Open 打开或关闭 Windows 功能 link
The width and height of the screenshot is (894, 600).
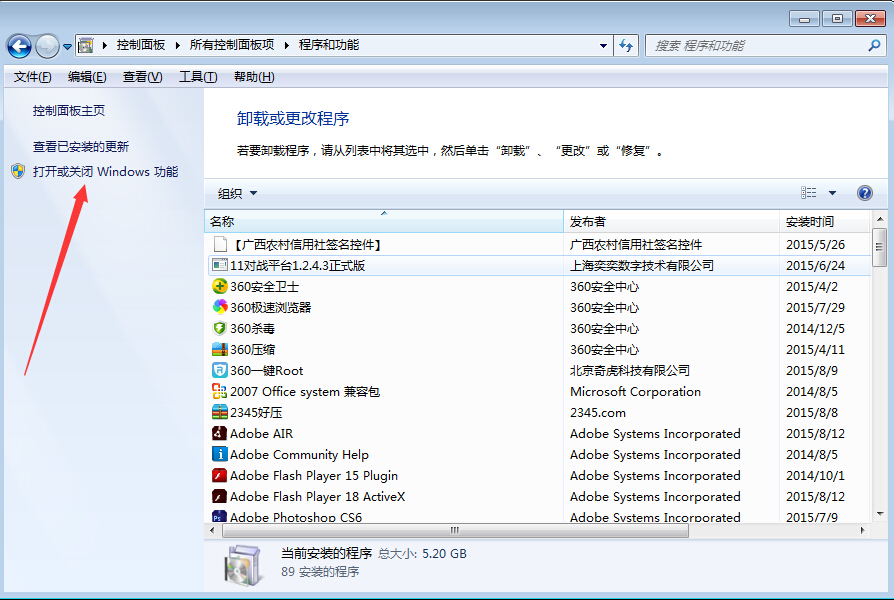(x=105, y=172)
